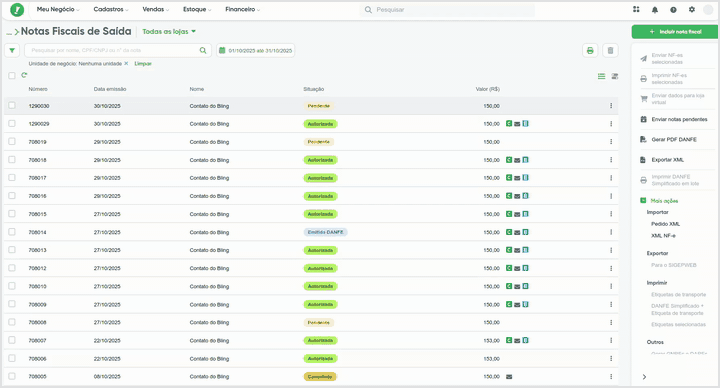The width and height of the screenshot is (720, 388).
Task: Open the settings gear icon
Action: tap(692, 10)
